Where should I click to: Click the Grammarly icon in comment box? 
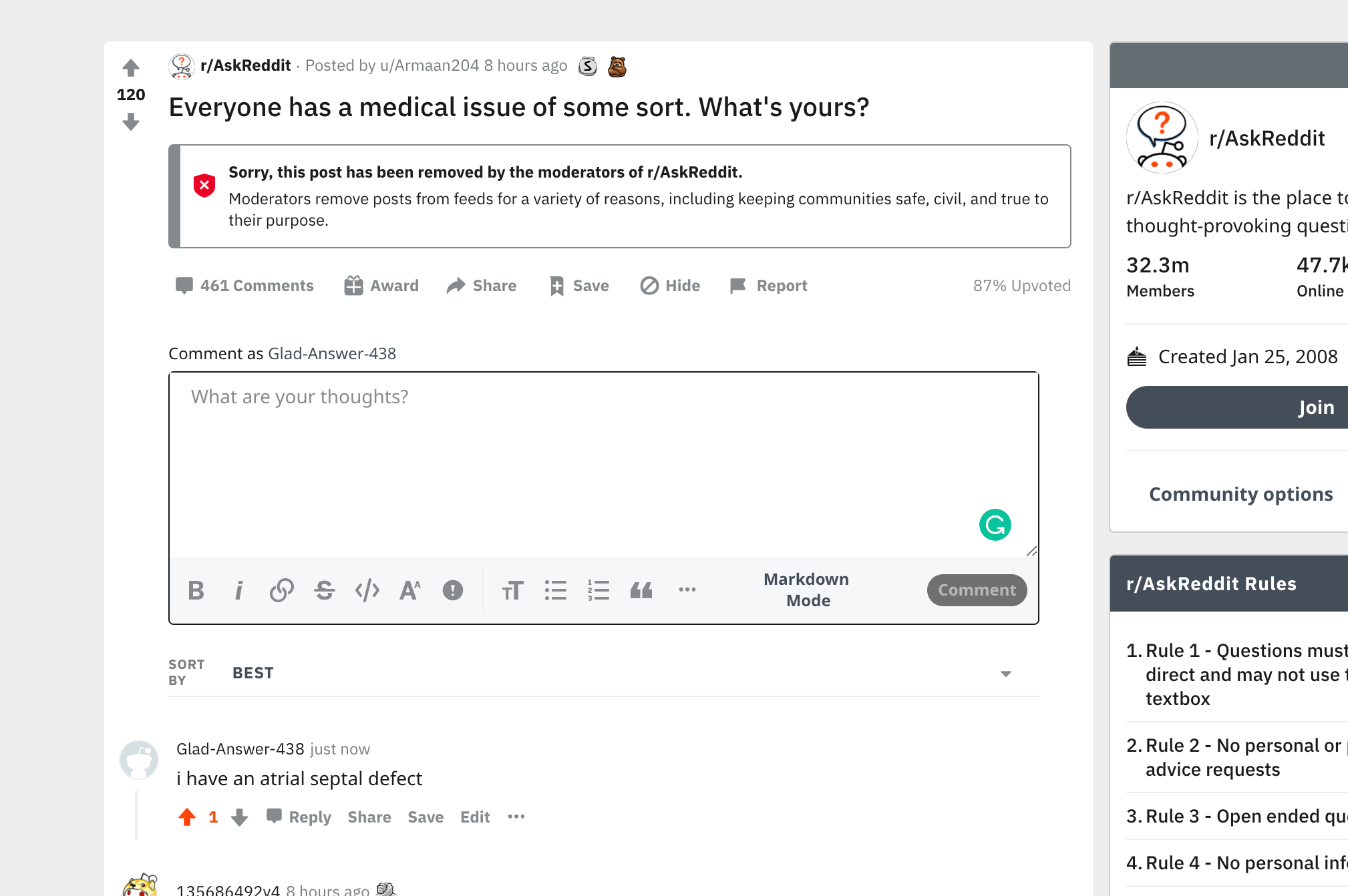click(995, 525)
